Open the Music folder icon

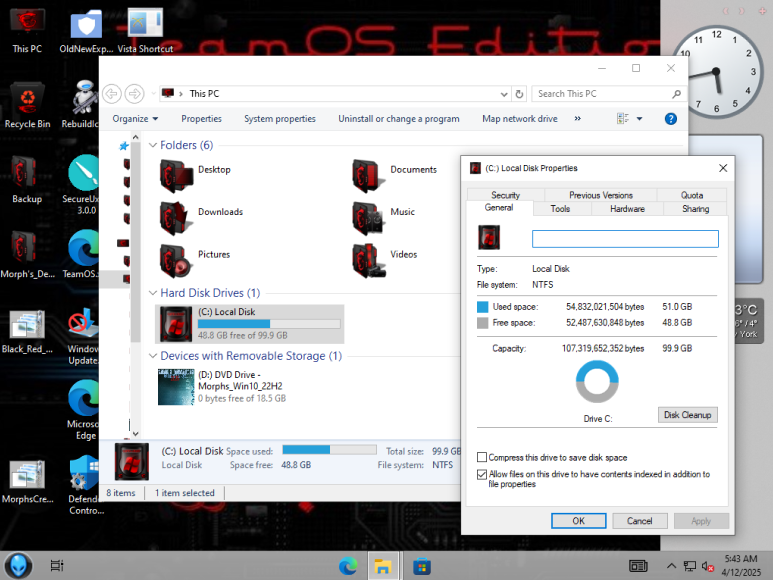[368, 218]
